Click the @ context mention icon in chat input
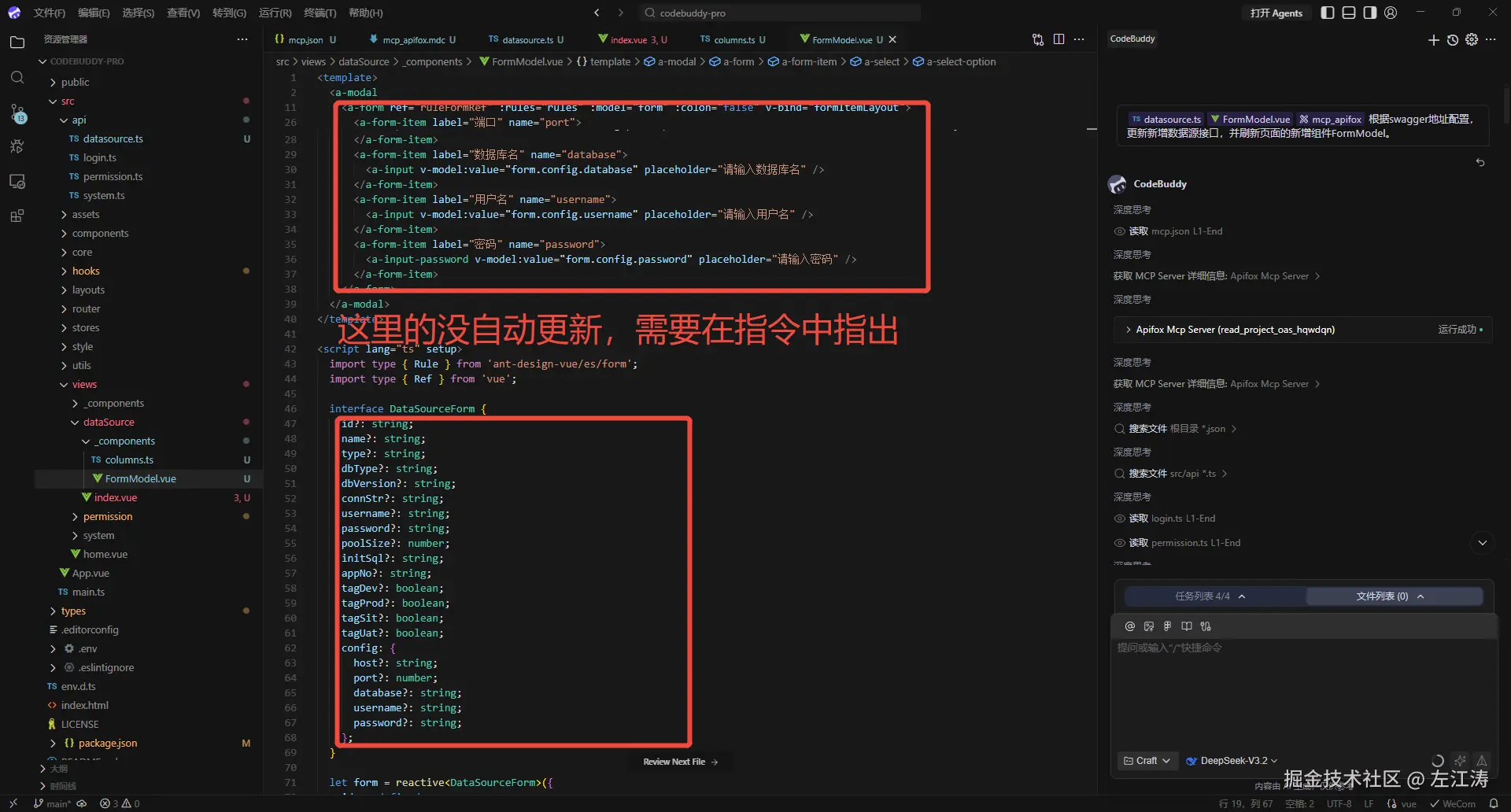1511x812 pixels. pos(1130,626)
